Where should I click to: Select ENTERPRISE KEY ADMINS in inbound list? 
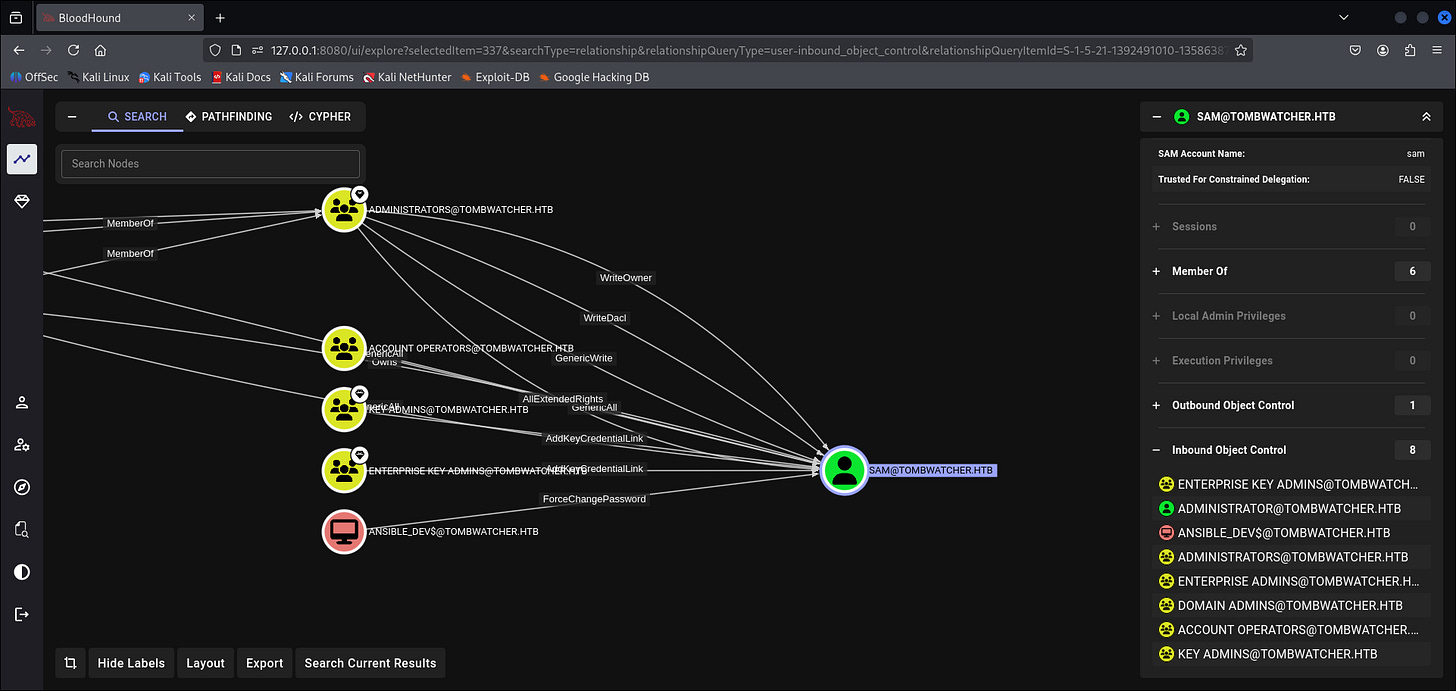point(1290,484)
